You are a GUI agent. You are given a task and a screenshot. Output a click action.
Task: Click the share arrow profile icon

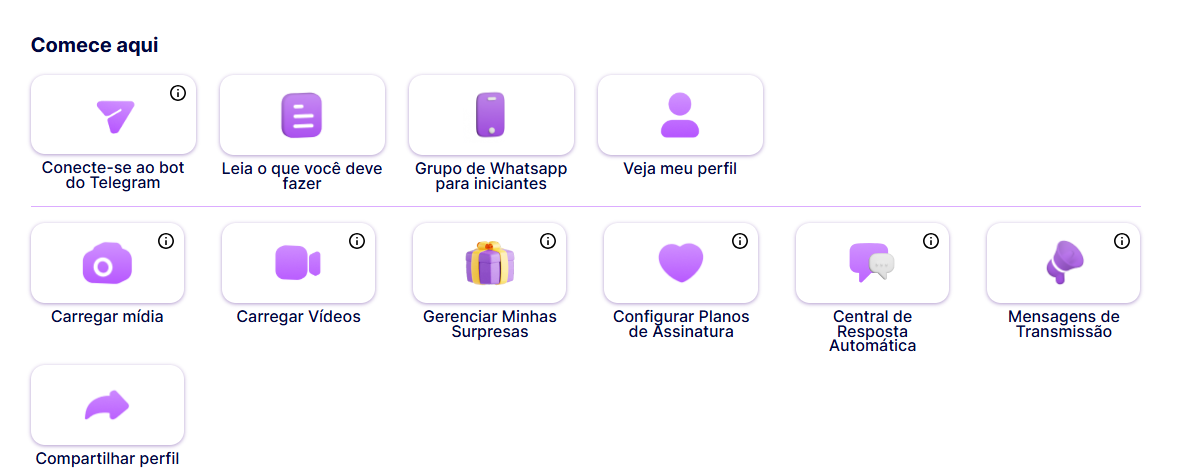click(x=107, y=405)
